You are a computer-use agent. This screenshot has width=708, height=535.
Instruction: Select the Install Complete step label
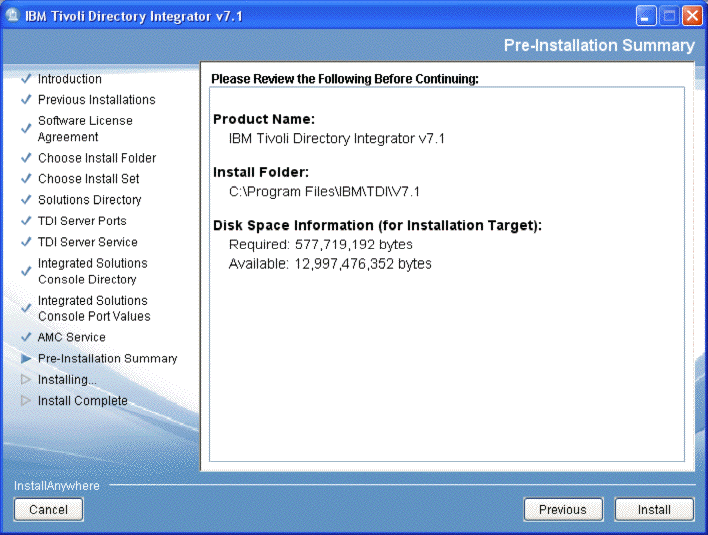(x=83, y=401)
